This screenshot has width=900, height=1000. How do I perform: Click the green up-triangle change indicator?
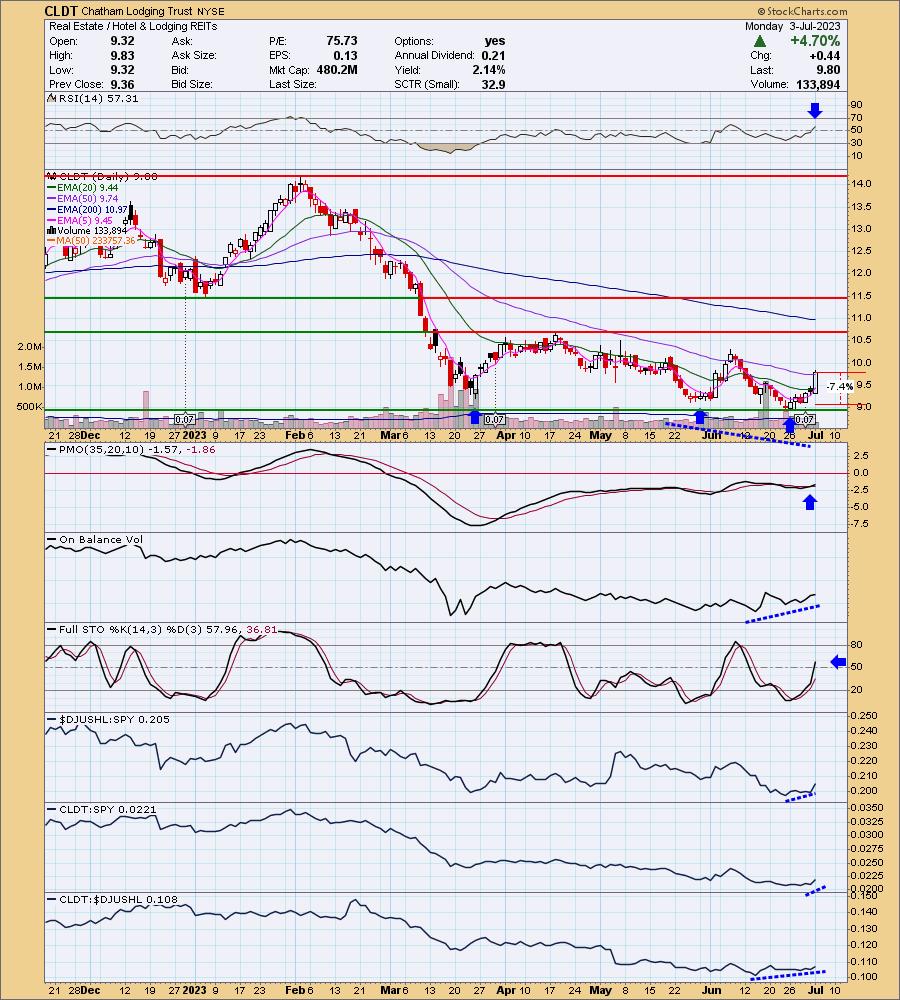pyautogui.click(x=759, y=41)
